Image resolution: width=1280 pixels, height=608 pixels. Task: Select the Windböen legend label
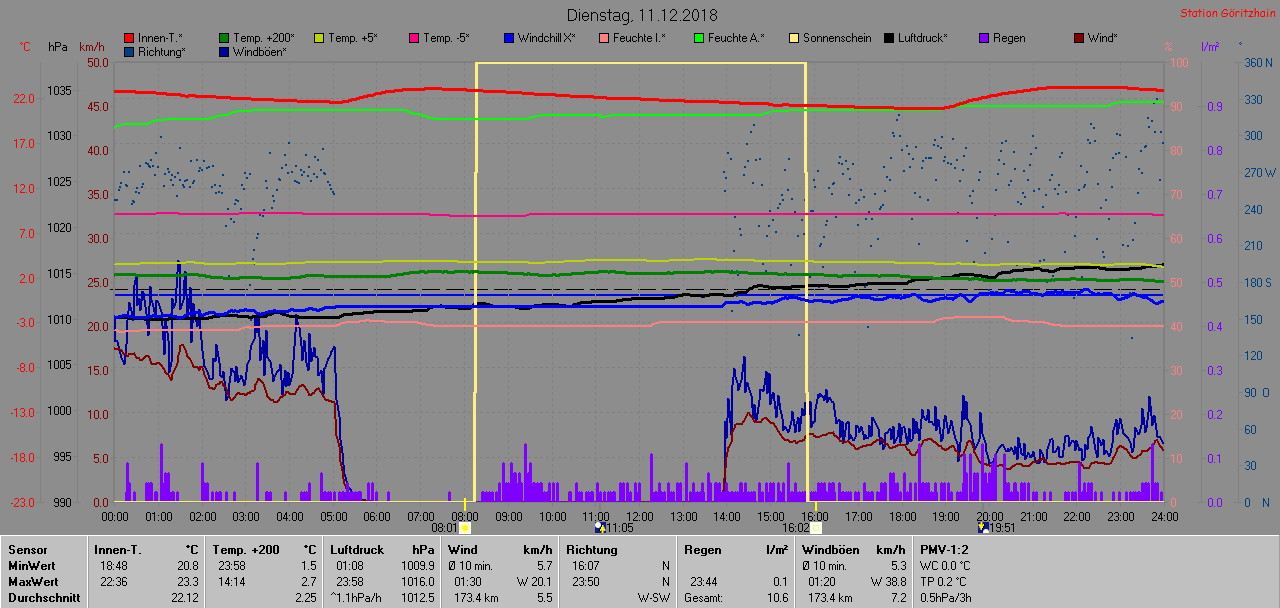pos(258,52)
